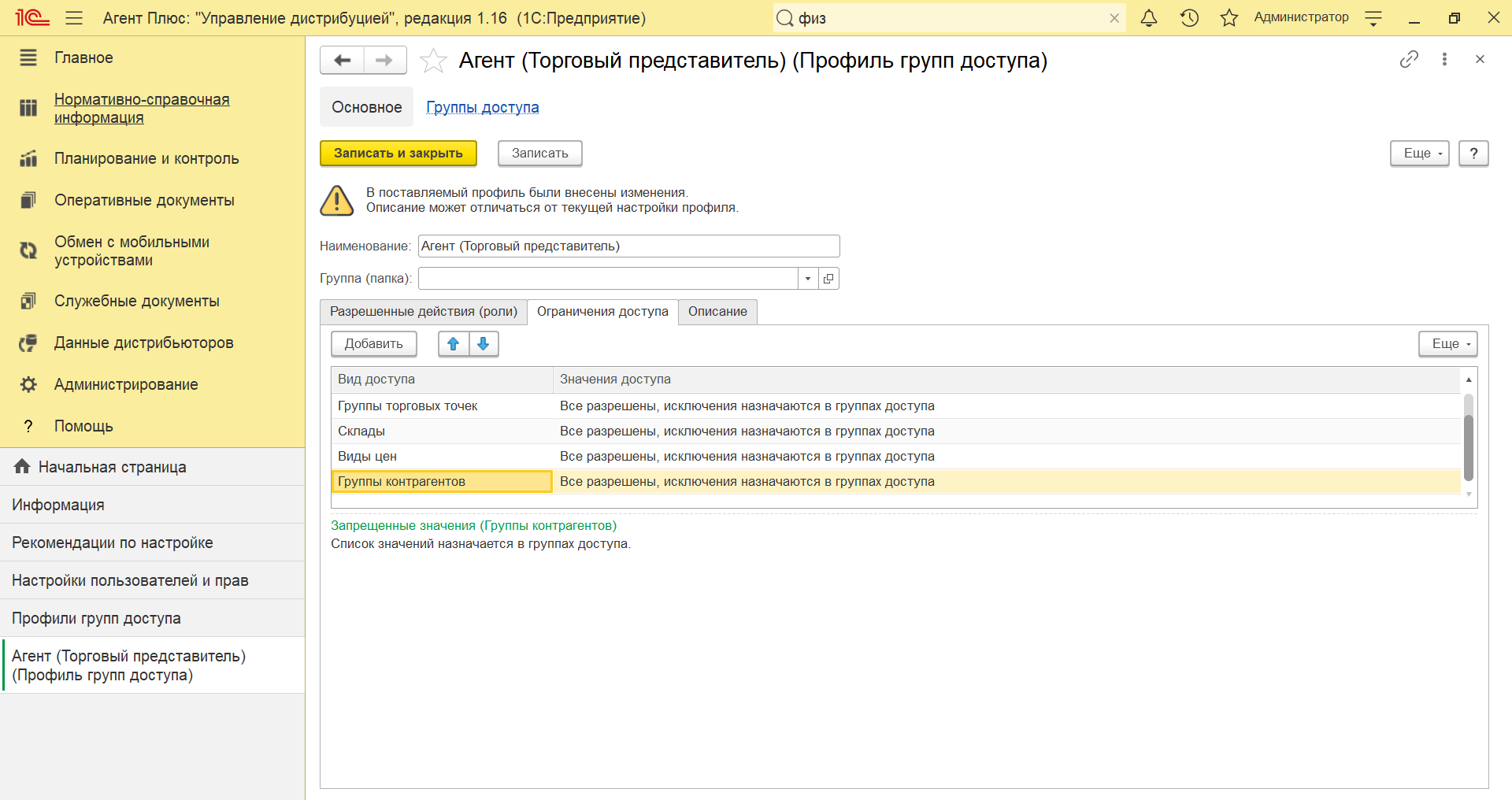1512x800 pixels.
Task: Open the Группа (папка) open-element button
Action: (x=828, y=278)
